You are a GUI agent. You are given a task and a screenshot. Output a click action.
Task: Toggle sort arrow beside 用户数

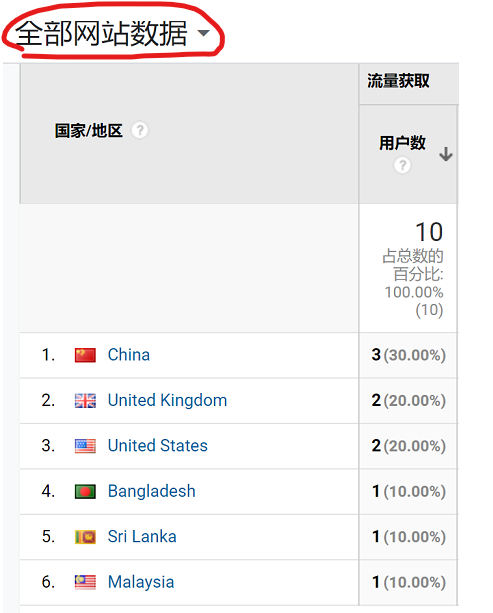click(x=446, y=154)
